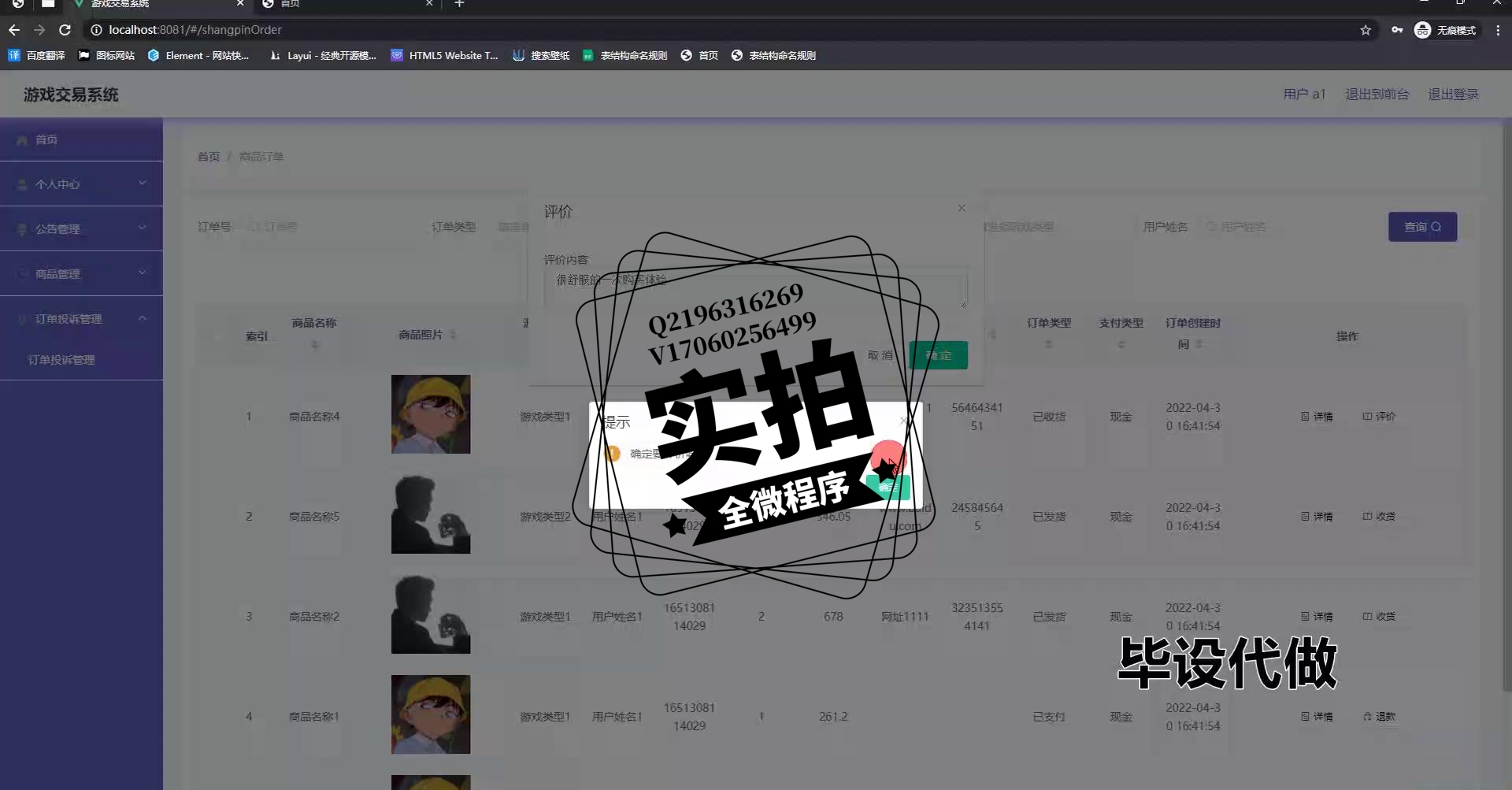
Task: Click the incognito mode indicator 无痕模式
Action: [x=1445, y=30]
